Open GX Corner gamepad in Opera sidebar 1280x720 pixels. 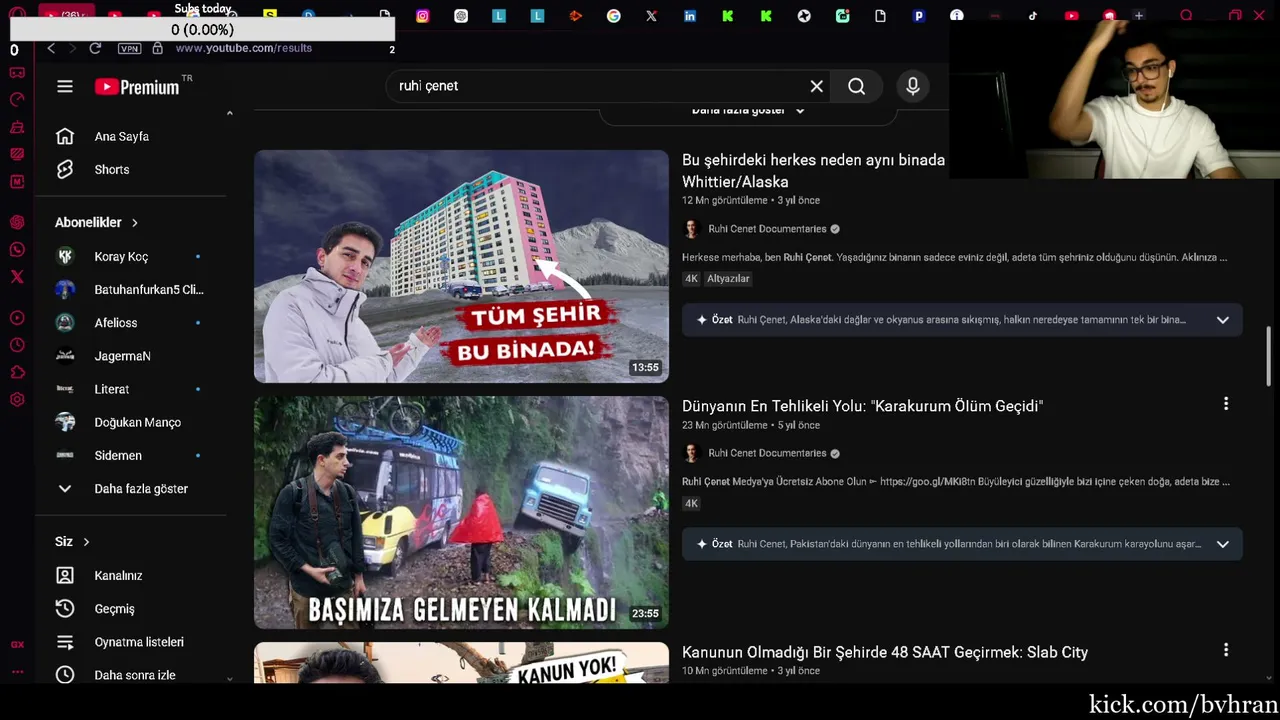(17, 72)
